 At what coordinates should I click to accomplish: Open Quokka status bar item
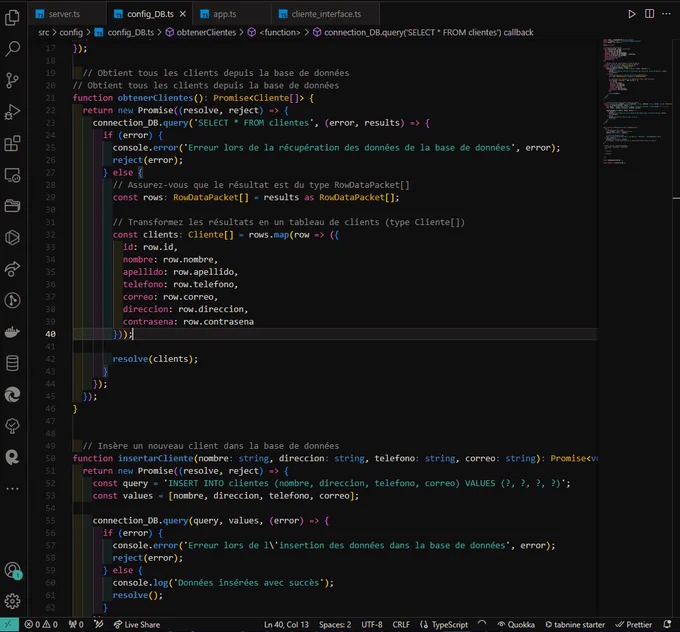[516, 624]
